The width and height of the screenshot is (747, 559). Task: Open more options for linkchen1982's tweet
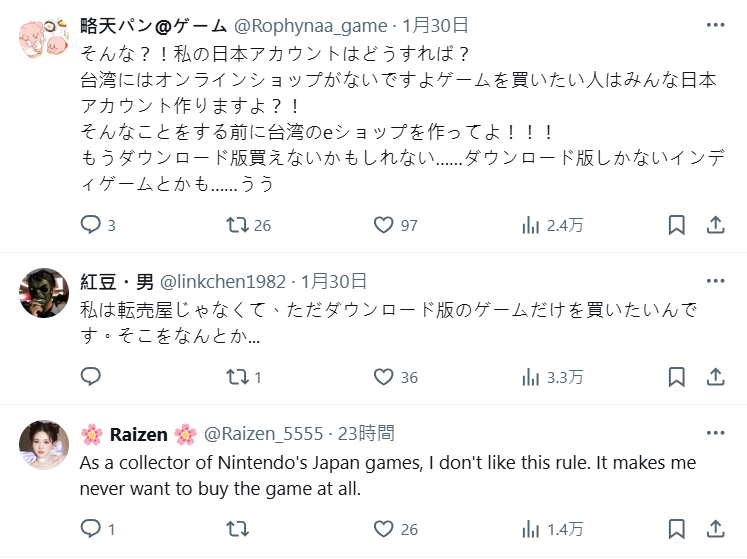click(715, 281)
